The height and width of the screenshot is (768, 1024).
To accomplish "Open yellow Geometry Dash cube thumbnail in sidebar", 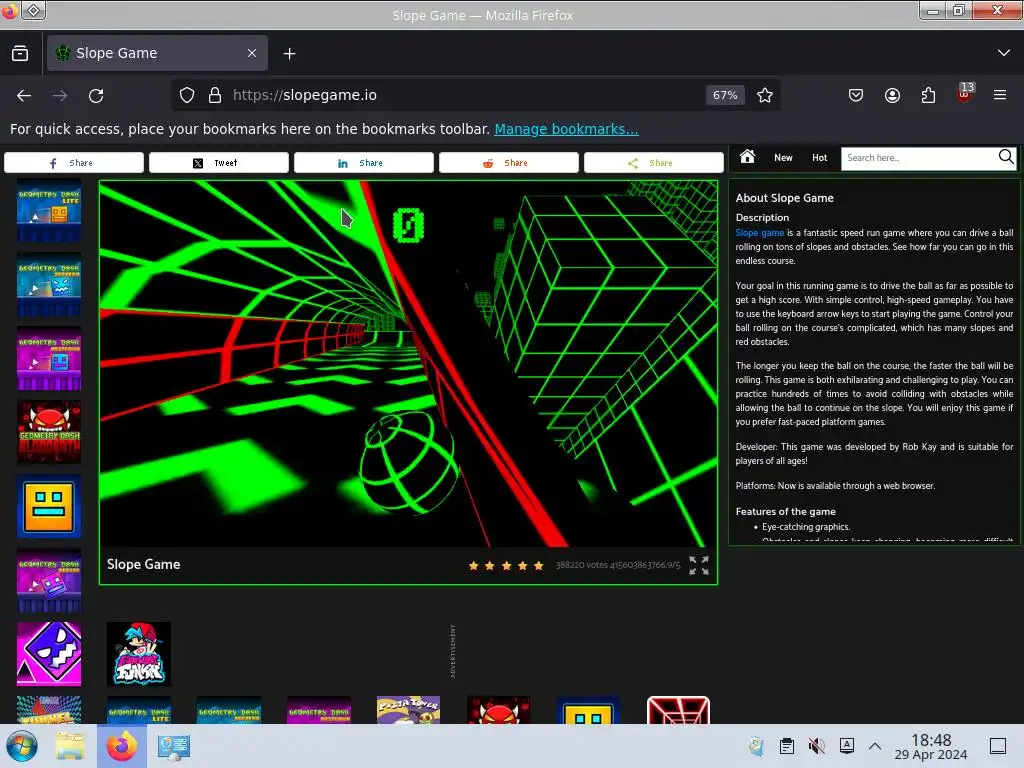I will point(49,507).
